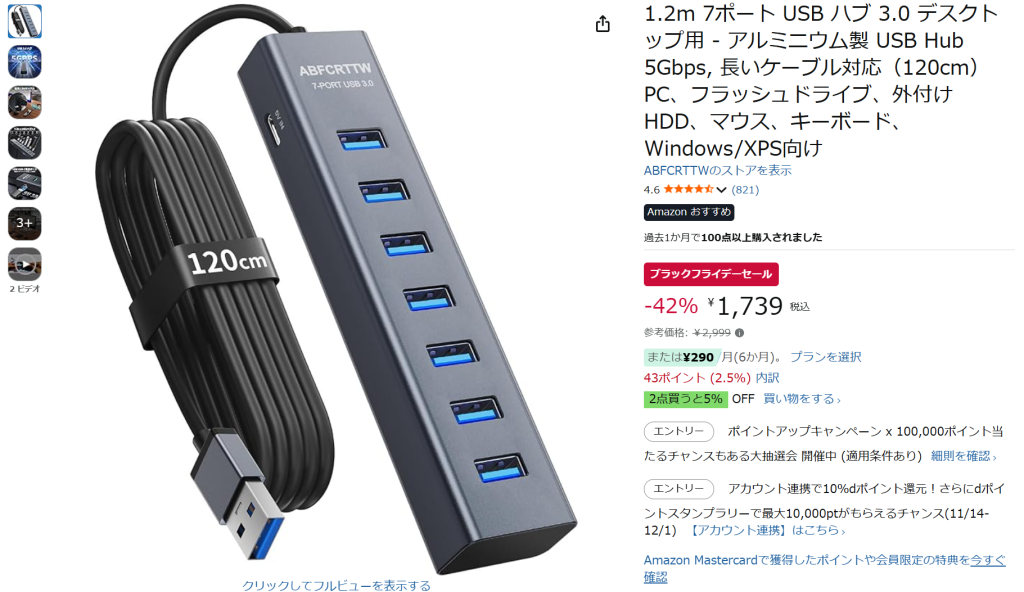1024x592 pixels.
Task: Select the first product thumbnail
Action: click(25, 21)
